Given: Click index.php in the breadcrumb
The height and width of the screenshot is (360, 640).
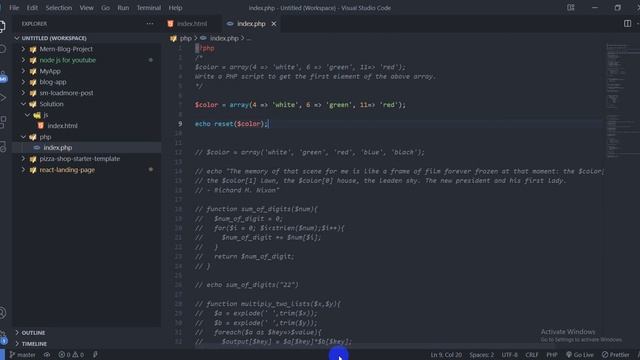Looking at the screenshot, I should click(224, 38).
